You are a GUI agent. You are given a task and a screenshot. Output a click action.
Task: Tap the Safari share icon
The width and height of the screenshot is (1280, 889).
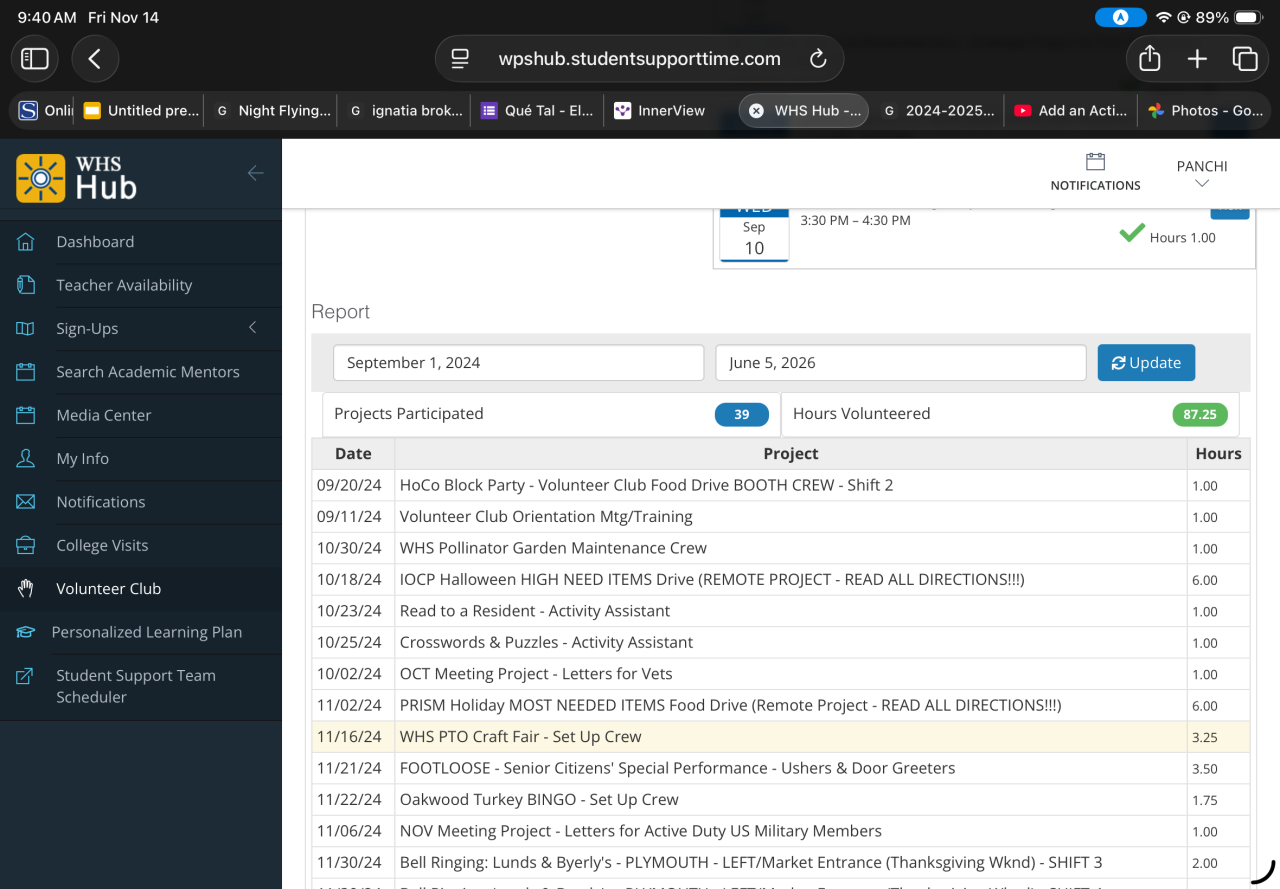pos(1150,59)
